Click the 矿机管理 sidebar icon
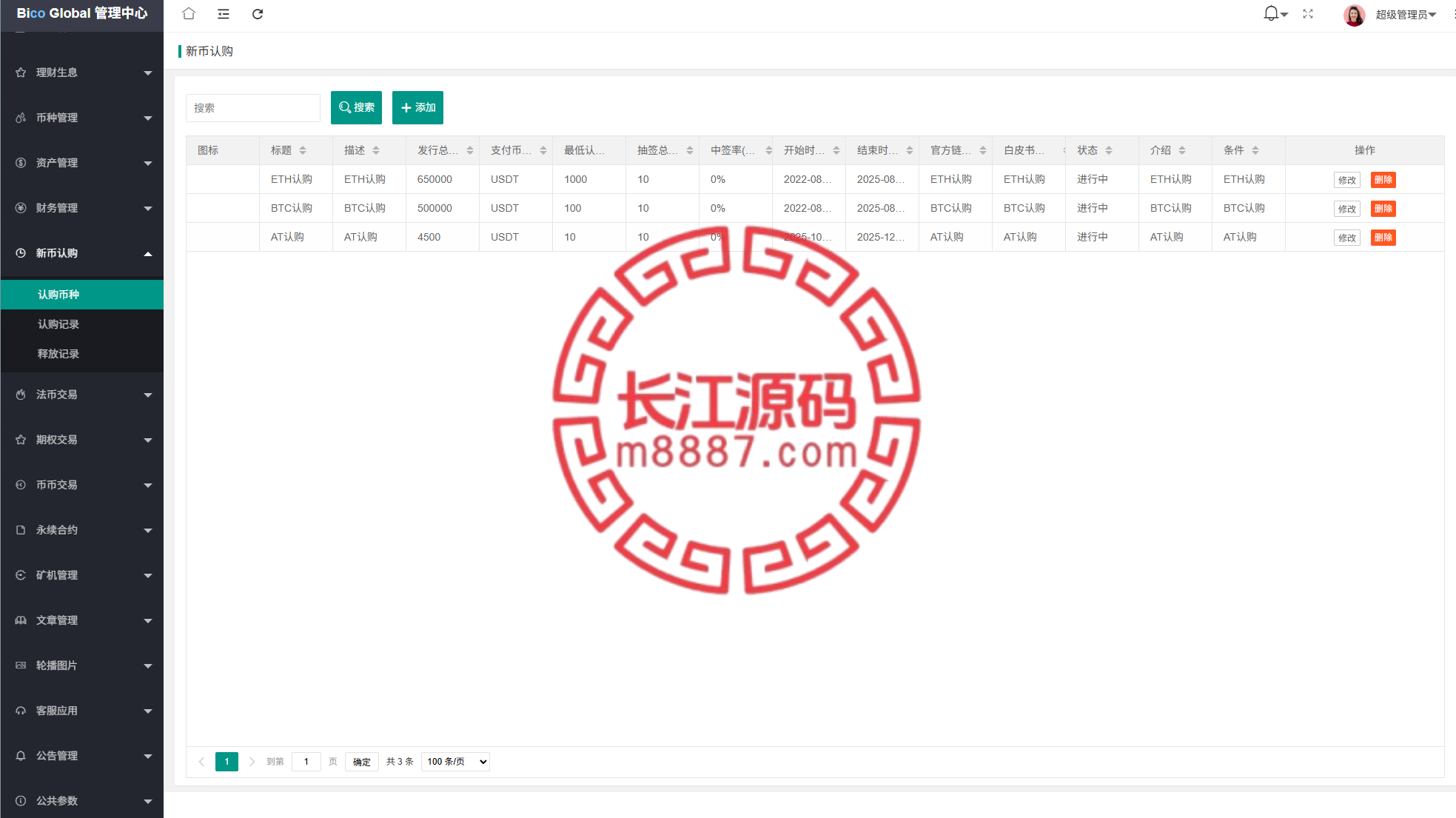 (21, 575)
